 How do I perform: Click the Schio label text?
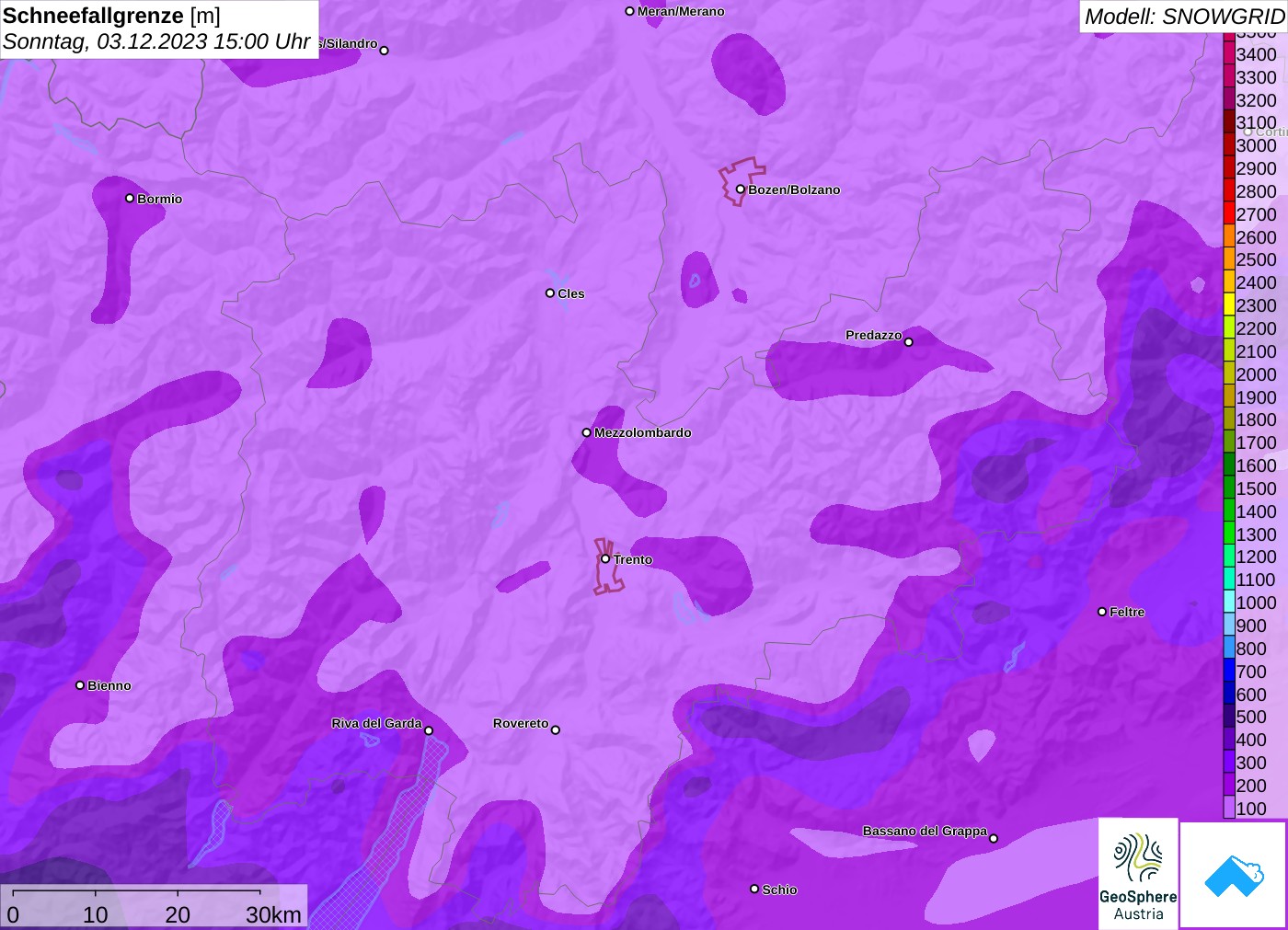pos(779,890)
